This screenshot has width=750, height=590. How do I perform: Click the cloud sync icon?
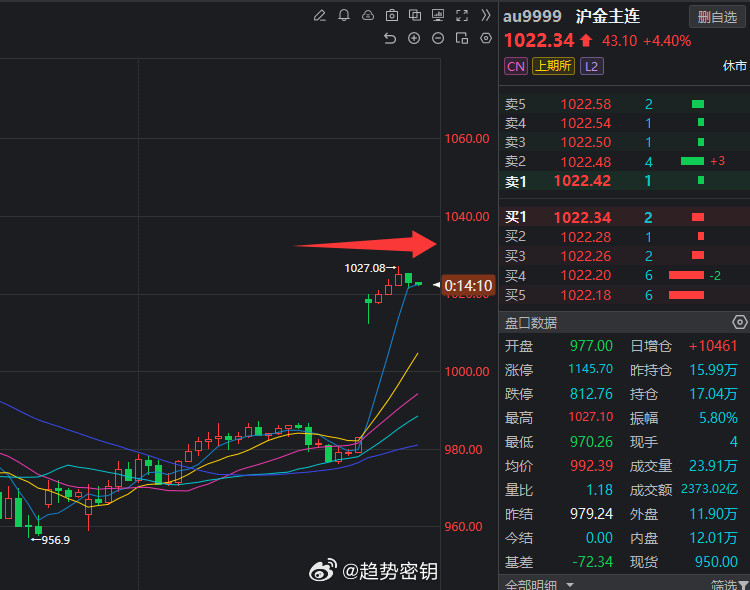pos(368,16)
